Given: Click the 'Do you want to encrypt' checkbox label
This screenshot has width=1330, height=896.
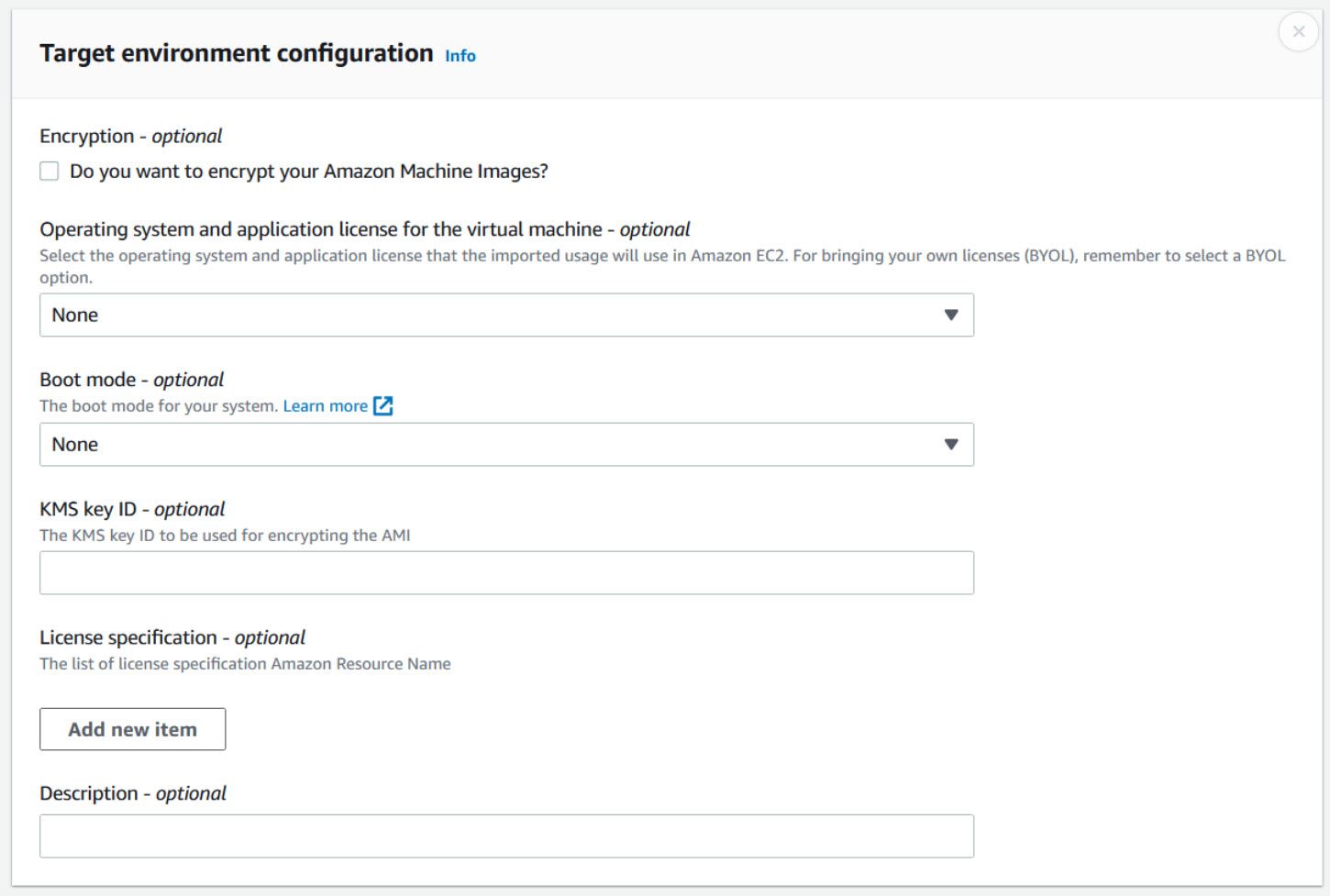Looking at the screenshot, I should click(x=309, y=171).
